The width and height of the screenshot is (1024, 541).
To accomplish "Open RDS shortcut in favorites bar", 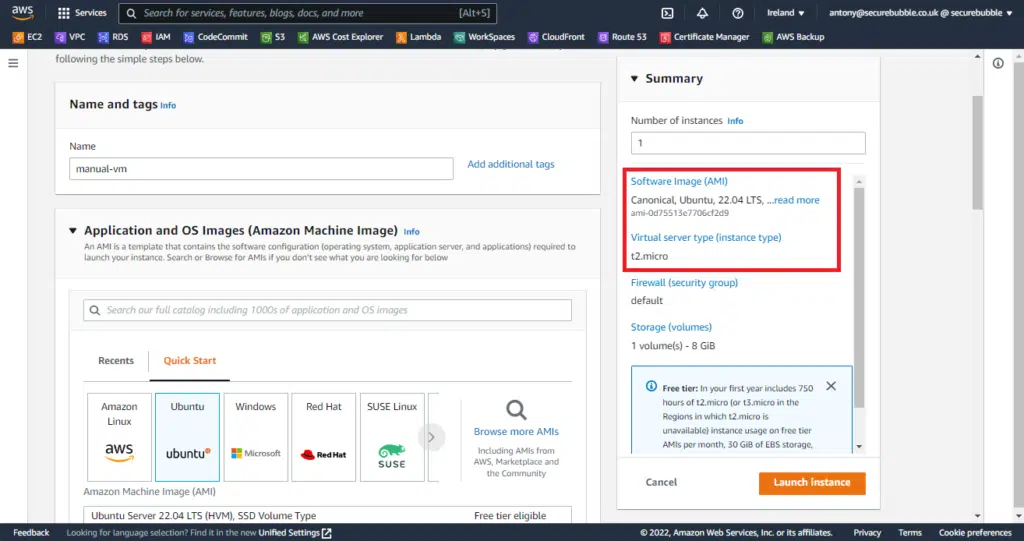I will 113,37.
